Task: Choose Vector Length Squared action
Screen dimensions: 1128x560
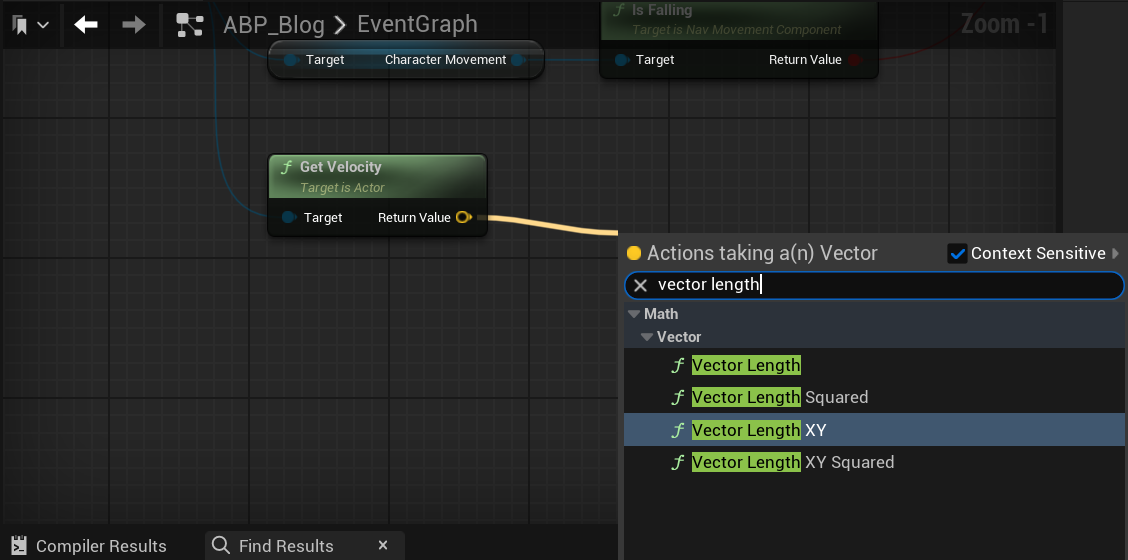Action: tap(875, 397)
